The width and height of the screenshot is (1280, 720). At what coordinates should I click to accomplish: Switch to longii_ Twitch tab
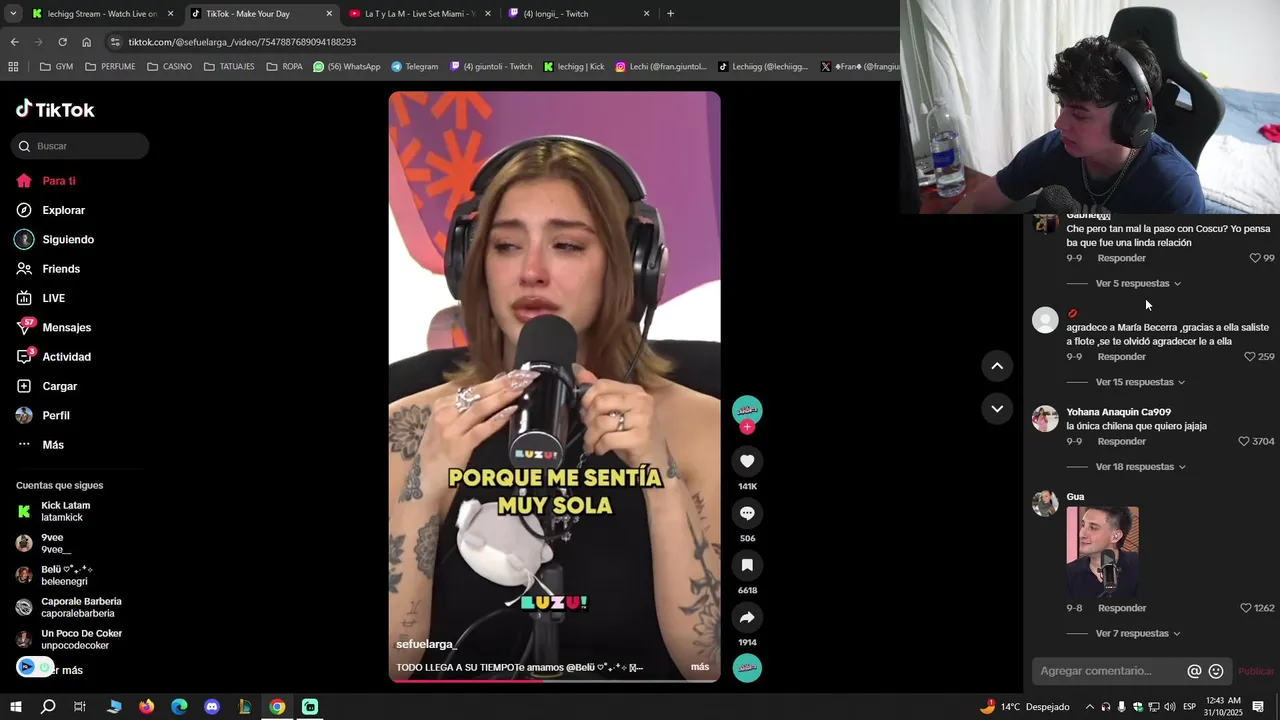[578, 14]
